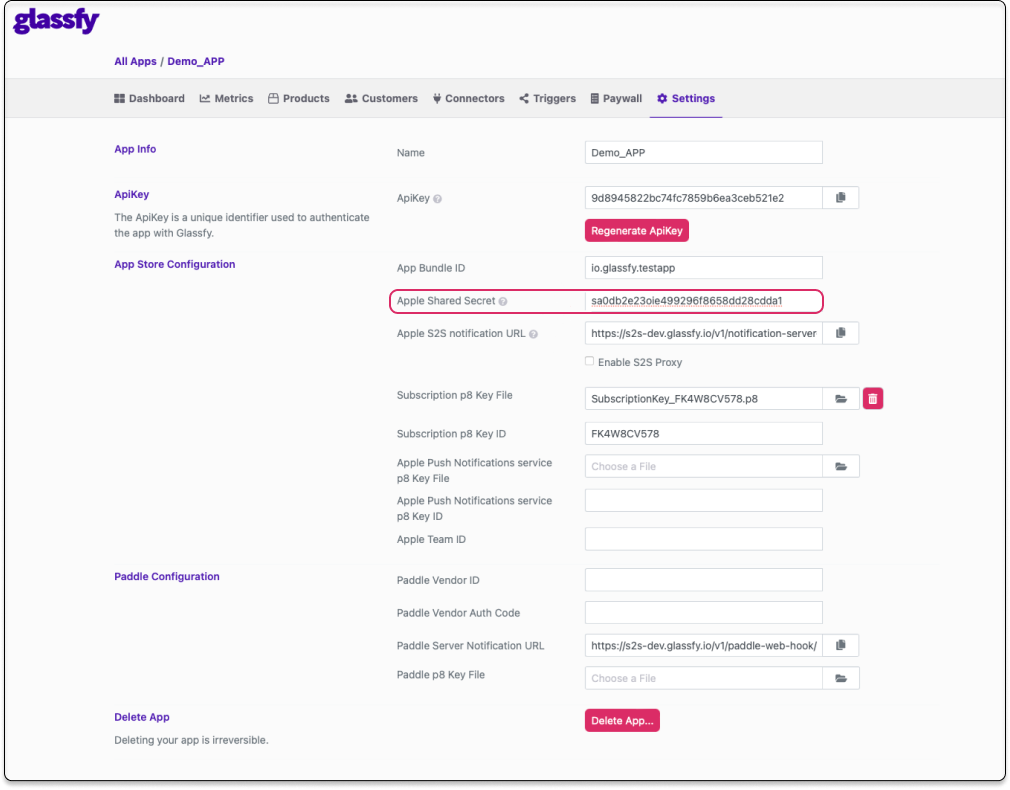Copy the Paddle Server Notification URL
Screen dimensions: 1010x790
tap(841, 646)
